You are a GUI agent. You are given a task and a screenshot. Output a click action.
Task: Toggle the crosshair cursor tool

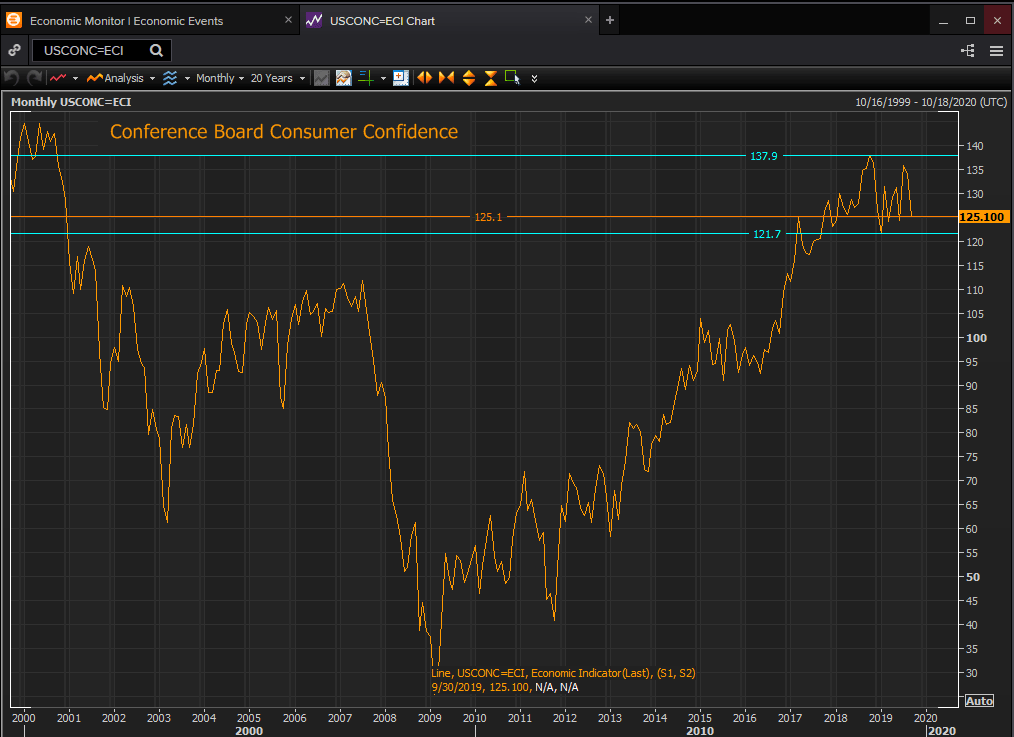[364, 78]
